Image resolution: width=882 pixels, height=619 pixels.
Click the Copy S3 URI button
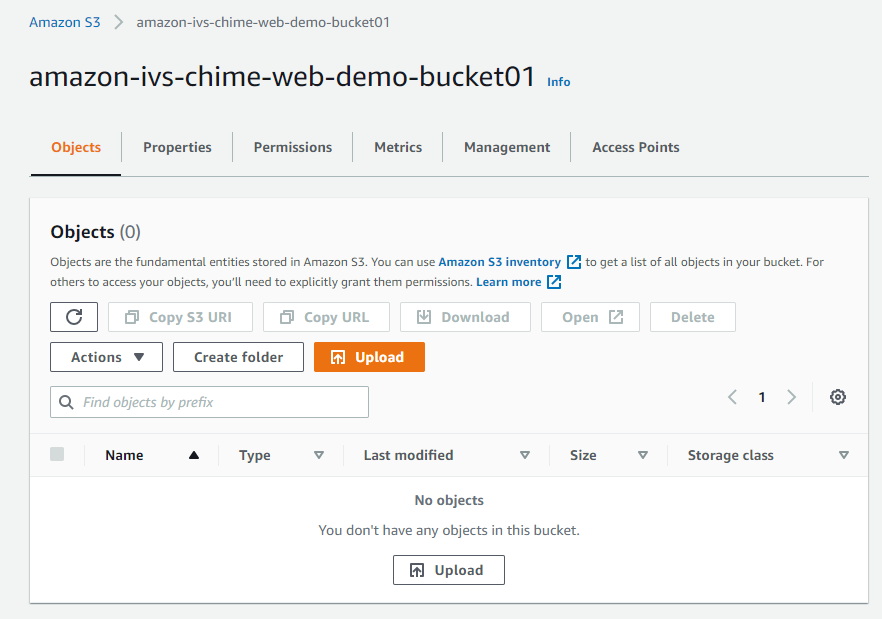tap(180, 317)
